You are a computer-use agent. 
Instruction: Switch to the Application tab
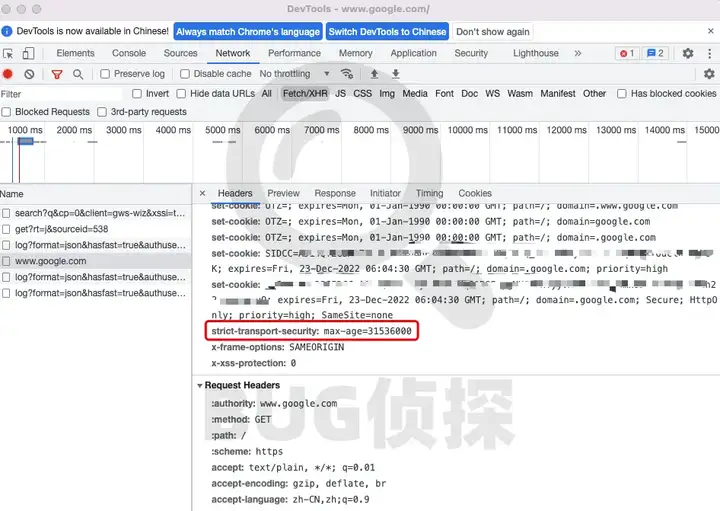[x=414, y=53]
